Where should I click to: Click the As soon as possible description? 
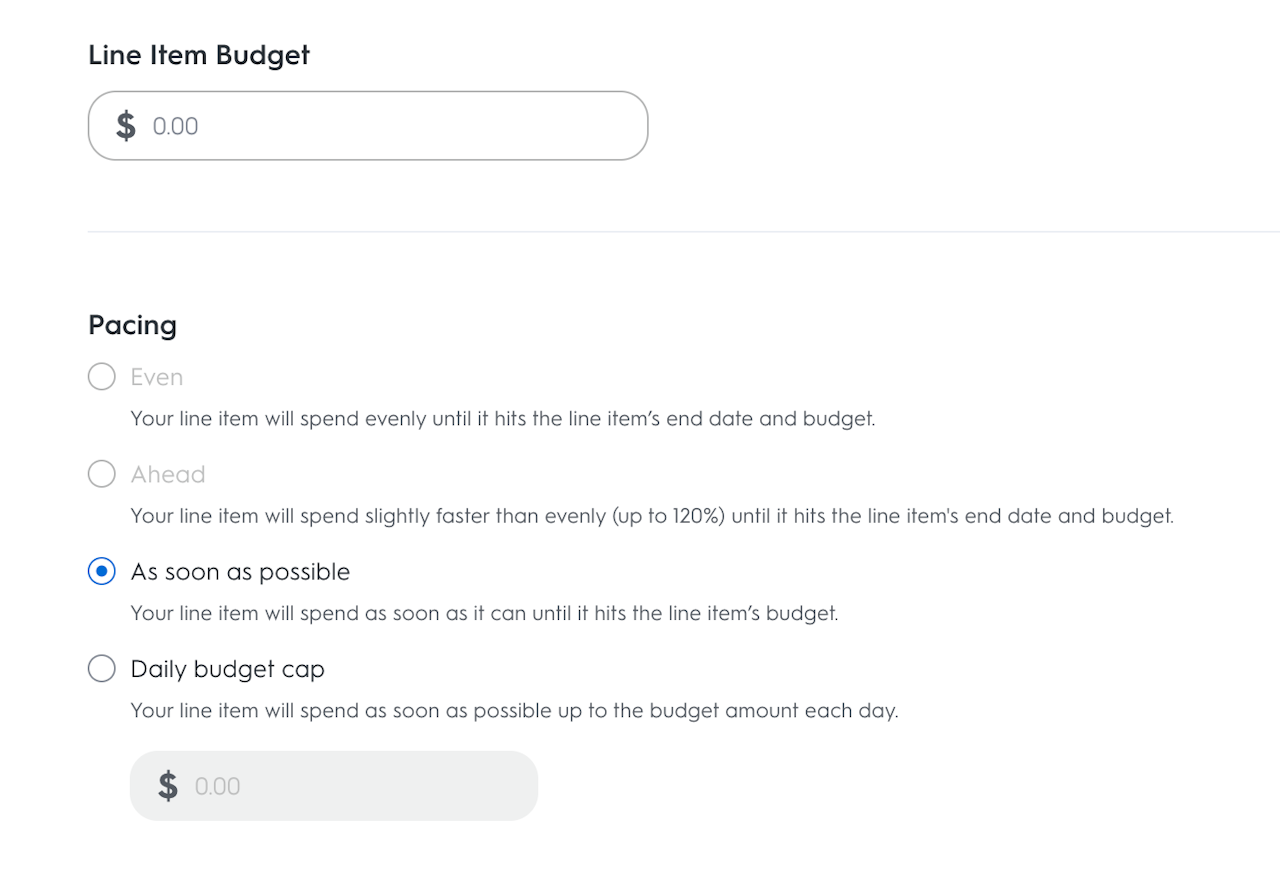coord(484,613)
